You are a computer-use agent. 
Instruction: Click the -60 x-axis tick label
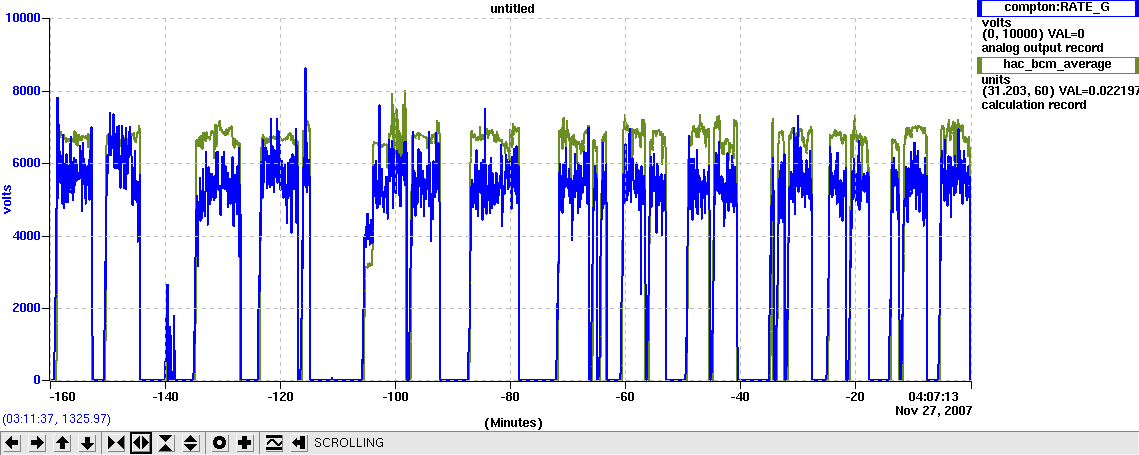click(x=625, y=397)
